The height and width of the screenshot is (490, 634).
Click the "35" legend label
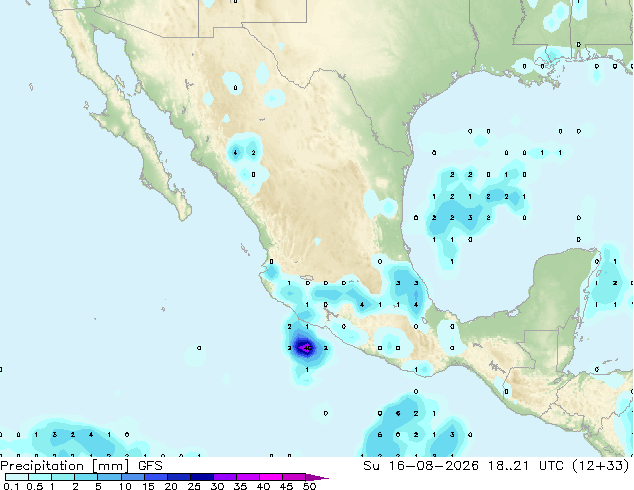pyautogui.click(x=240, y=486)
